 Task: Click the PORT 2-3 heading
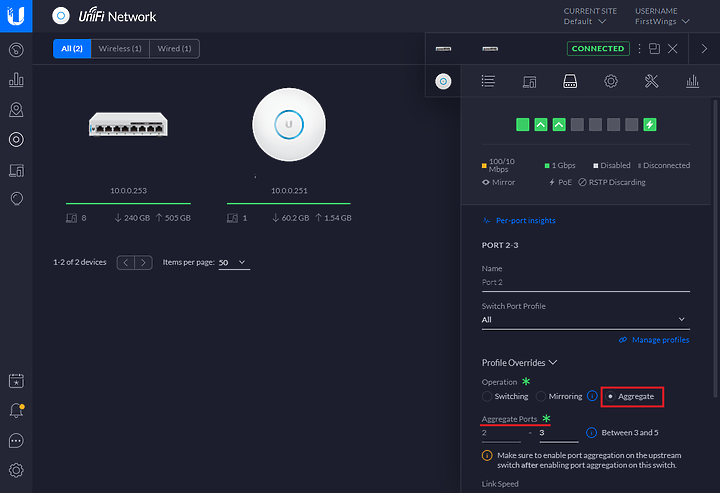click(x=500, y=245)
